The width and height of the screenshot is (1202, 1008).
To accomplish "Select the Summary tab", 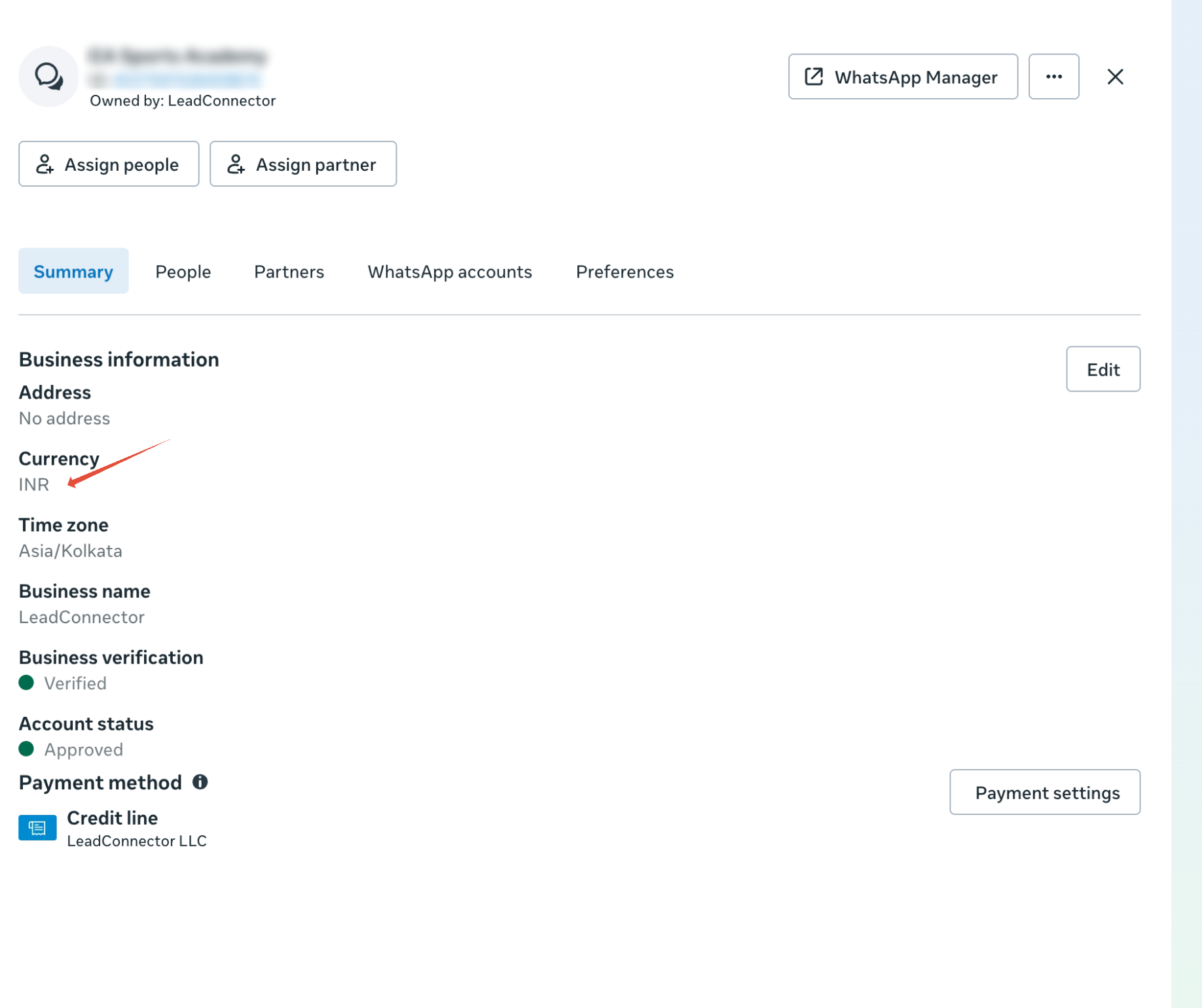I will coord(73,271).
